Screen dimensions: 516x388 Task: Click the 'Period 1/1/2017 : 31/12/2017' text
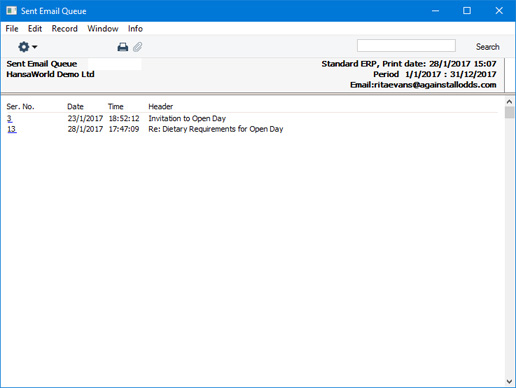[x=435, y=74]
